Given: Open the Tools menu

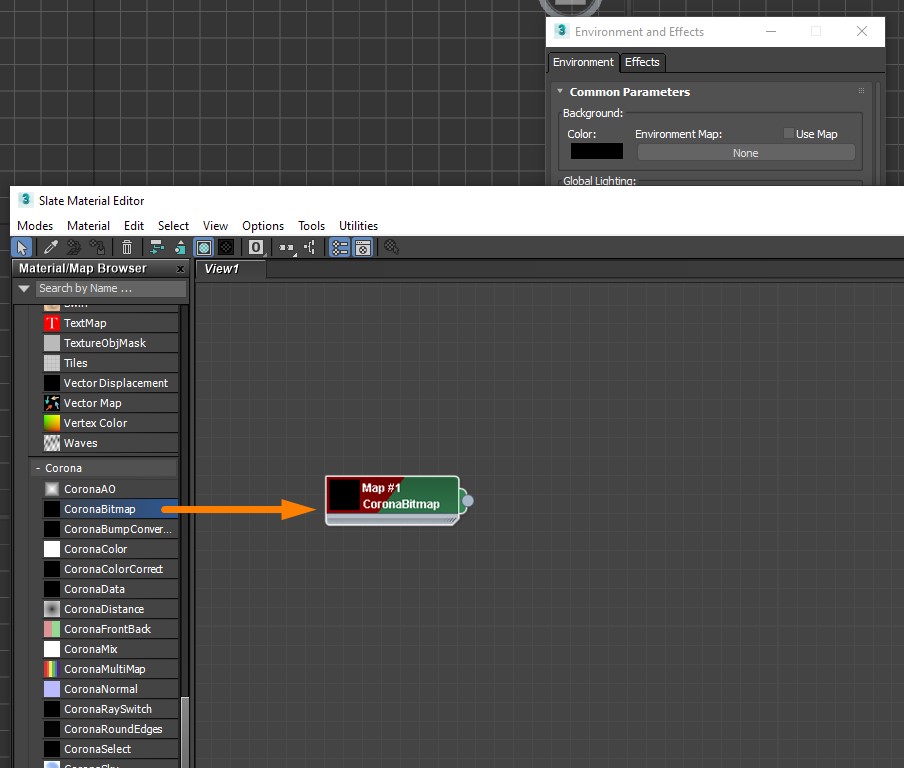Looking at the screenshot, I should 311,226.
